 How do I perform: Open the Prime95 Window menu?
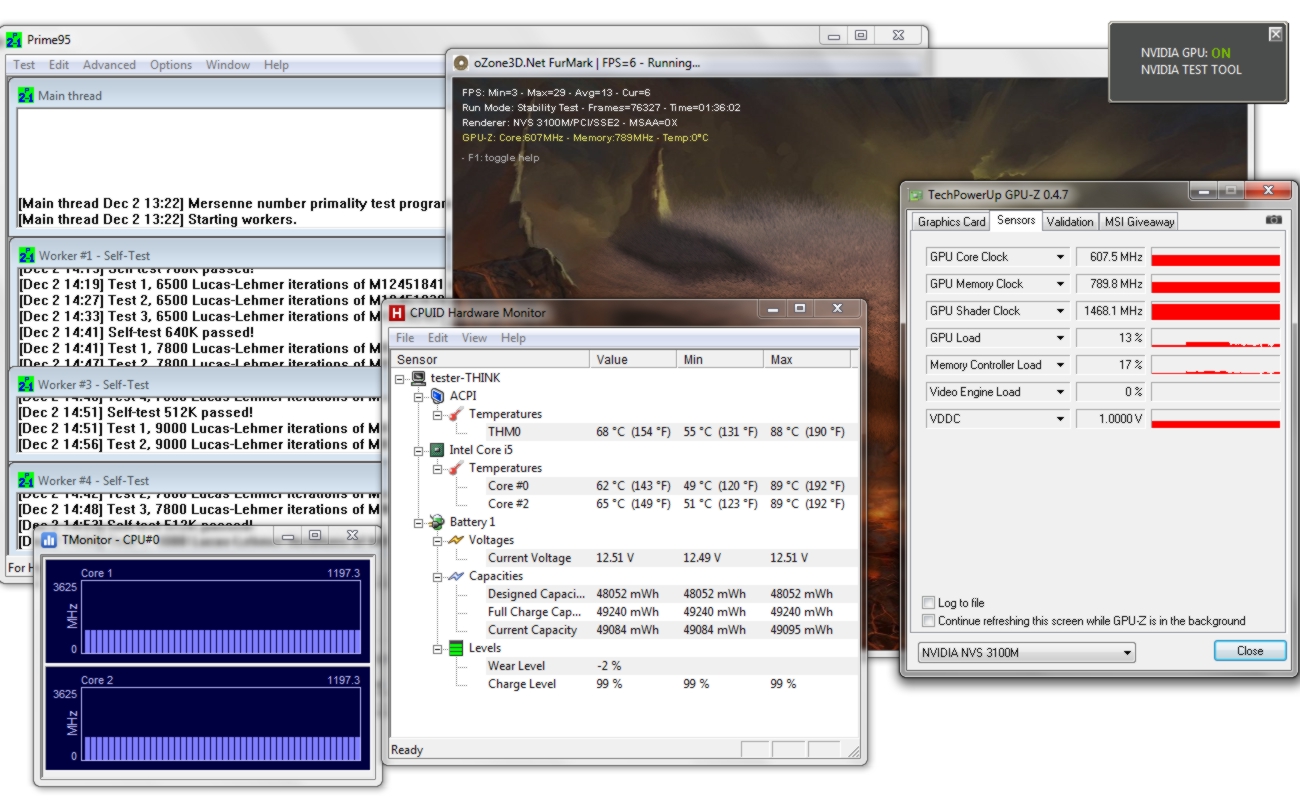coord(228,65)
